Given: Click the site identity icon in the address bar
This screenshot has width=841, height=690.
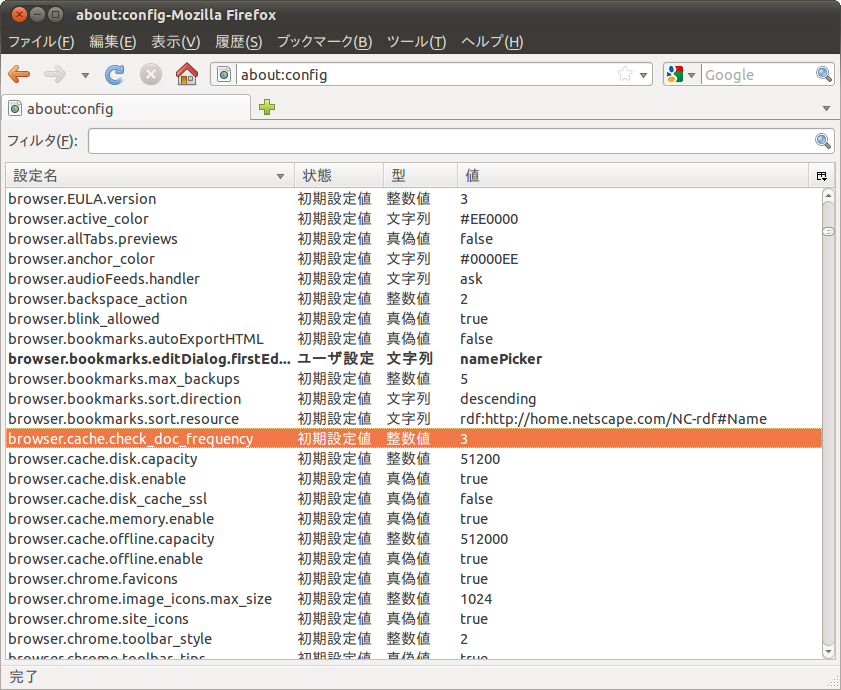Looking at the screenshot, I should click(224, 74).
